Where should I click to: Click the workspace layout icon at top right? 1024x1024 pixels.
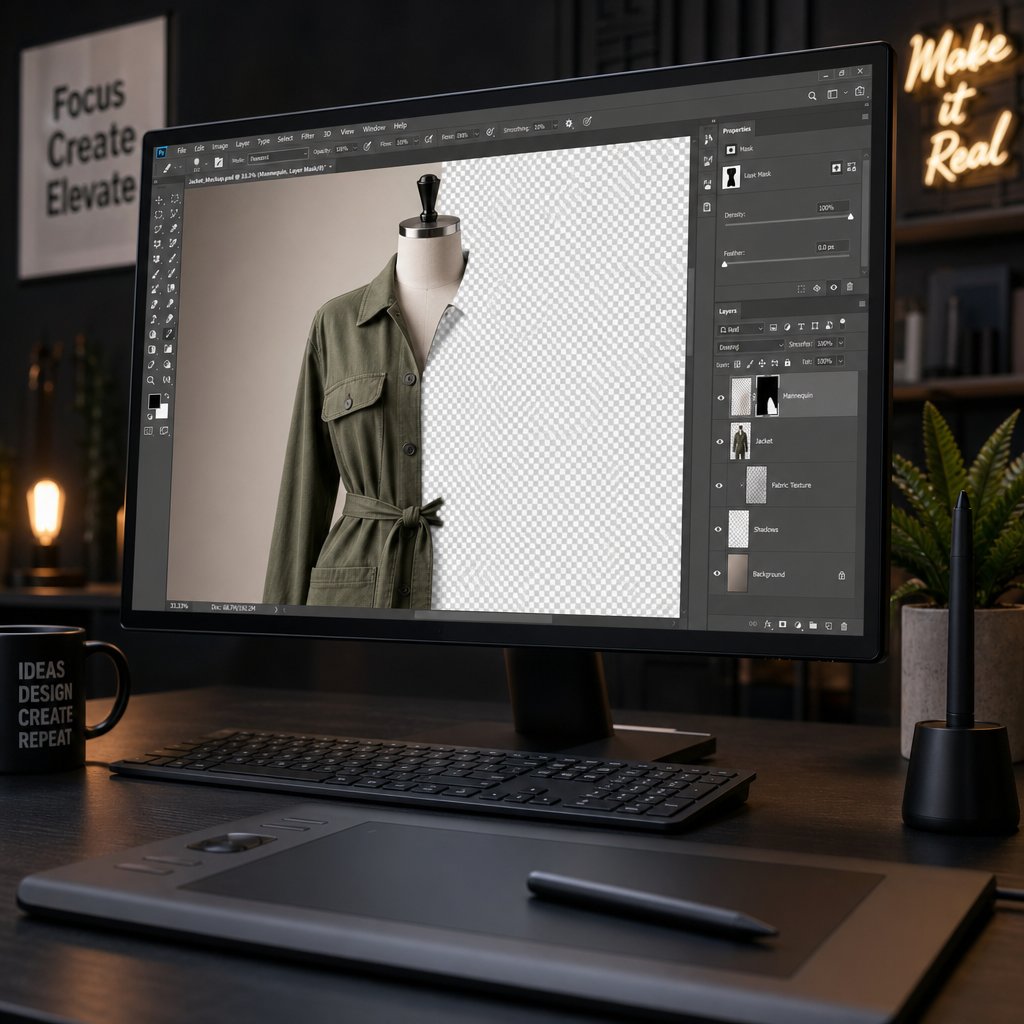pyautogui.click(x=833, y=94)
